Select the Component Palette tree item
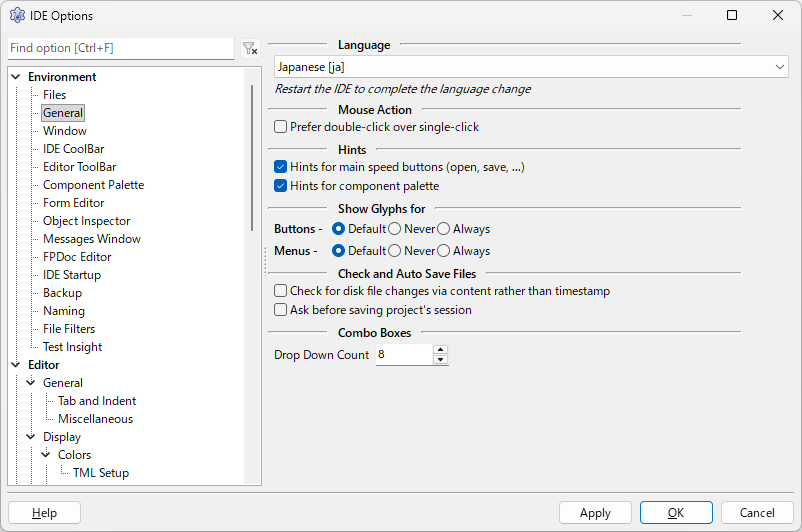 coord(93,185)
